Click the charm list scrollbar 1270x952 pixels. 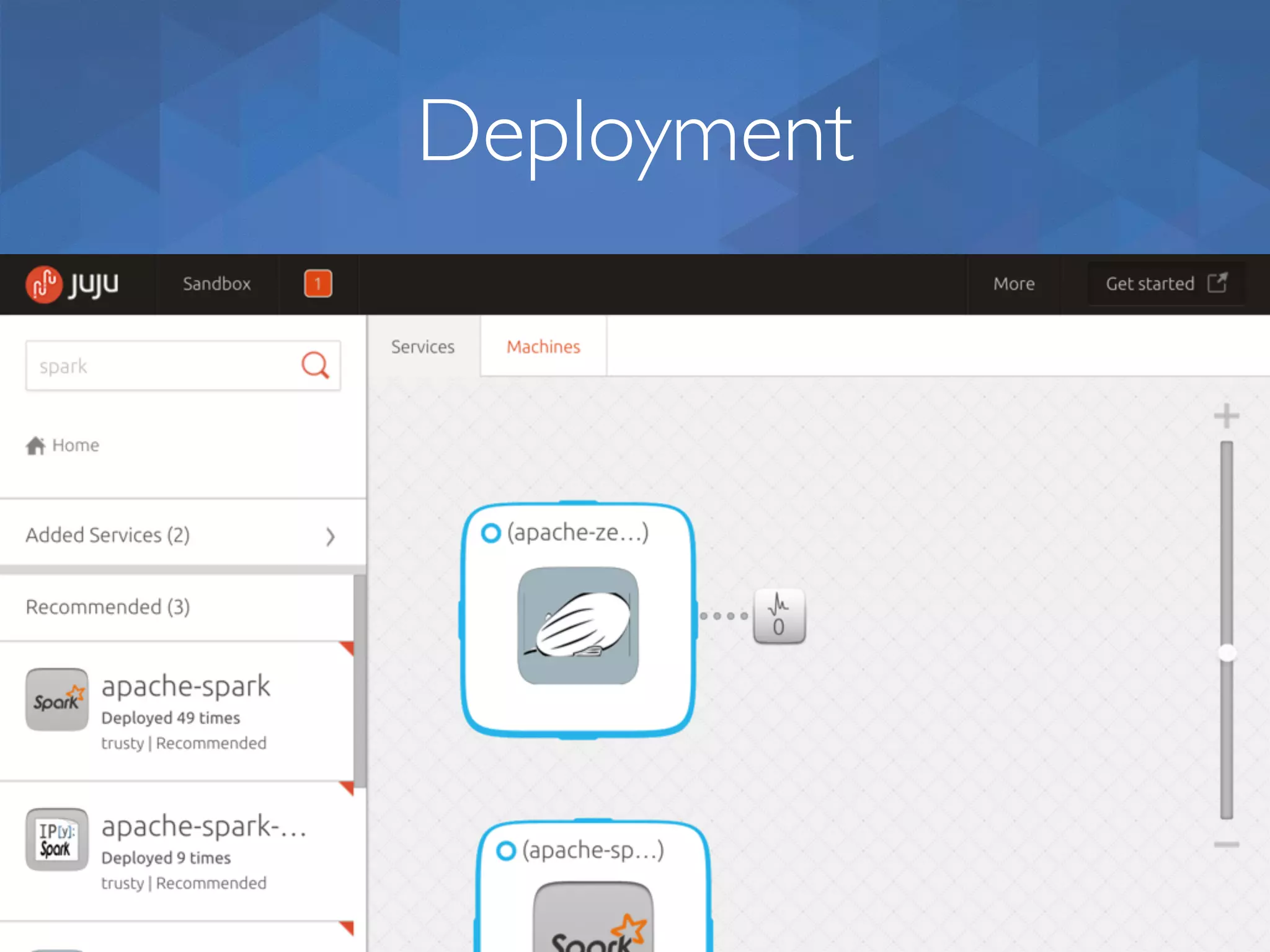tap(360, 681)
